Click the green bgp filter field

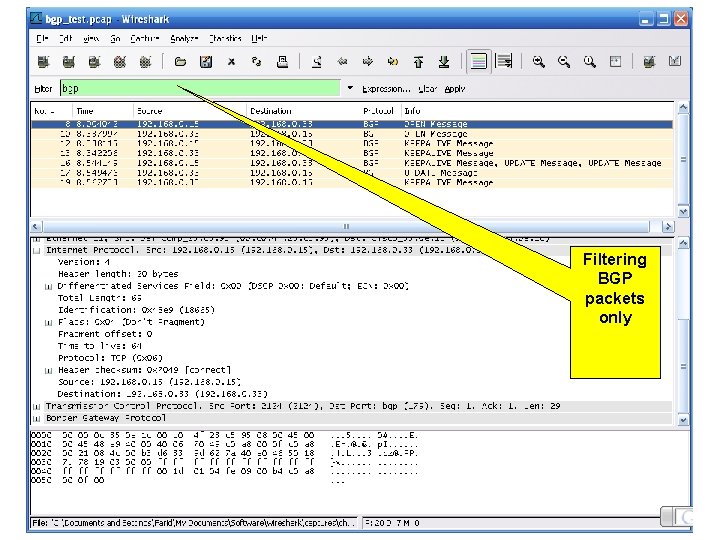pyautogui.click(x=200, y=88)
